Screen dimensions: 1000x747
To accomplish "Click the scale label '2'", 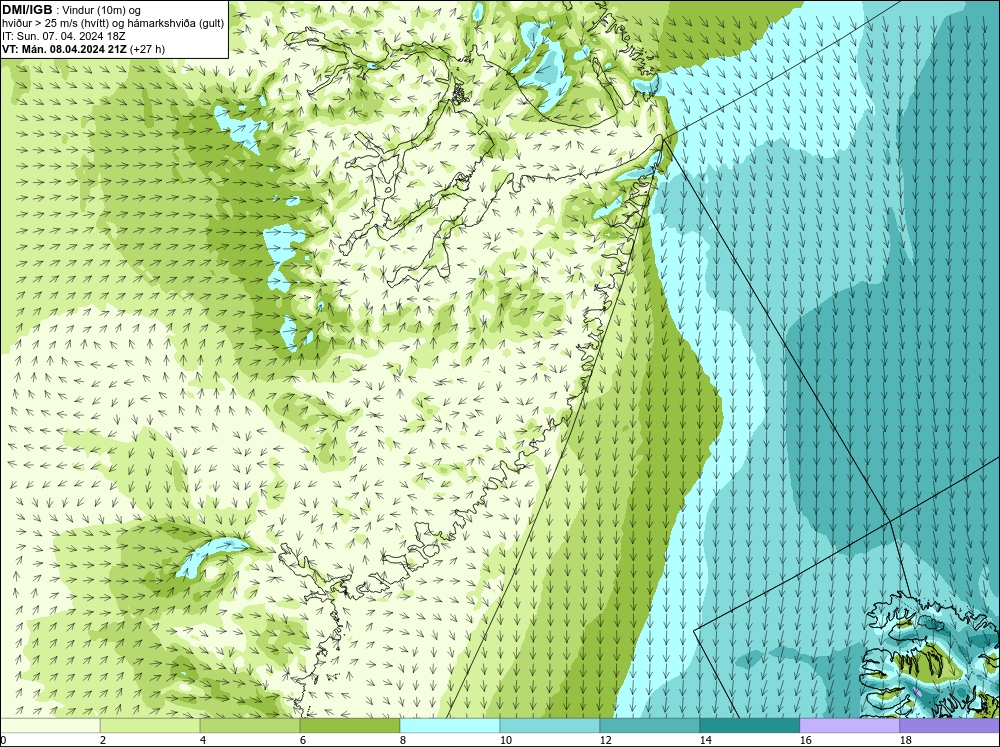I will pyautogui.click(x=103, y=740).
